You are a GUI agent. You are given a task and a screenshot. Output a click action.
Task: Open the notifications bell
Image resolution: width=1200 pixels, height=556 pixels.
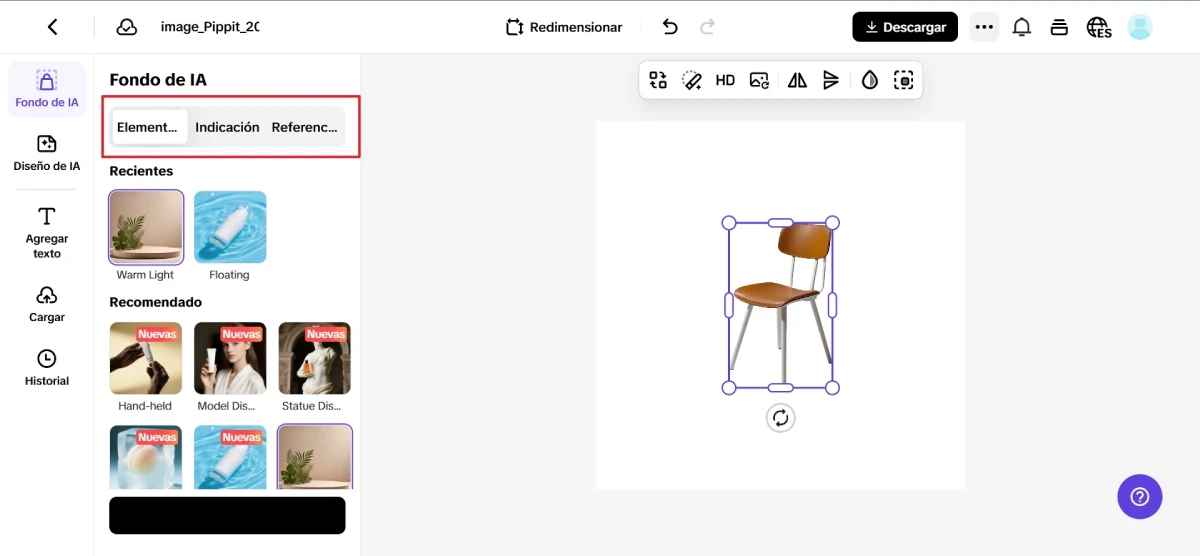[1021, 27]
